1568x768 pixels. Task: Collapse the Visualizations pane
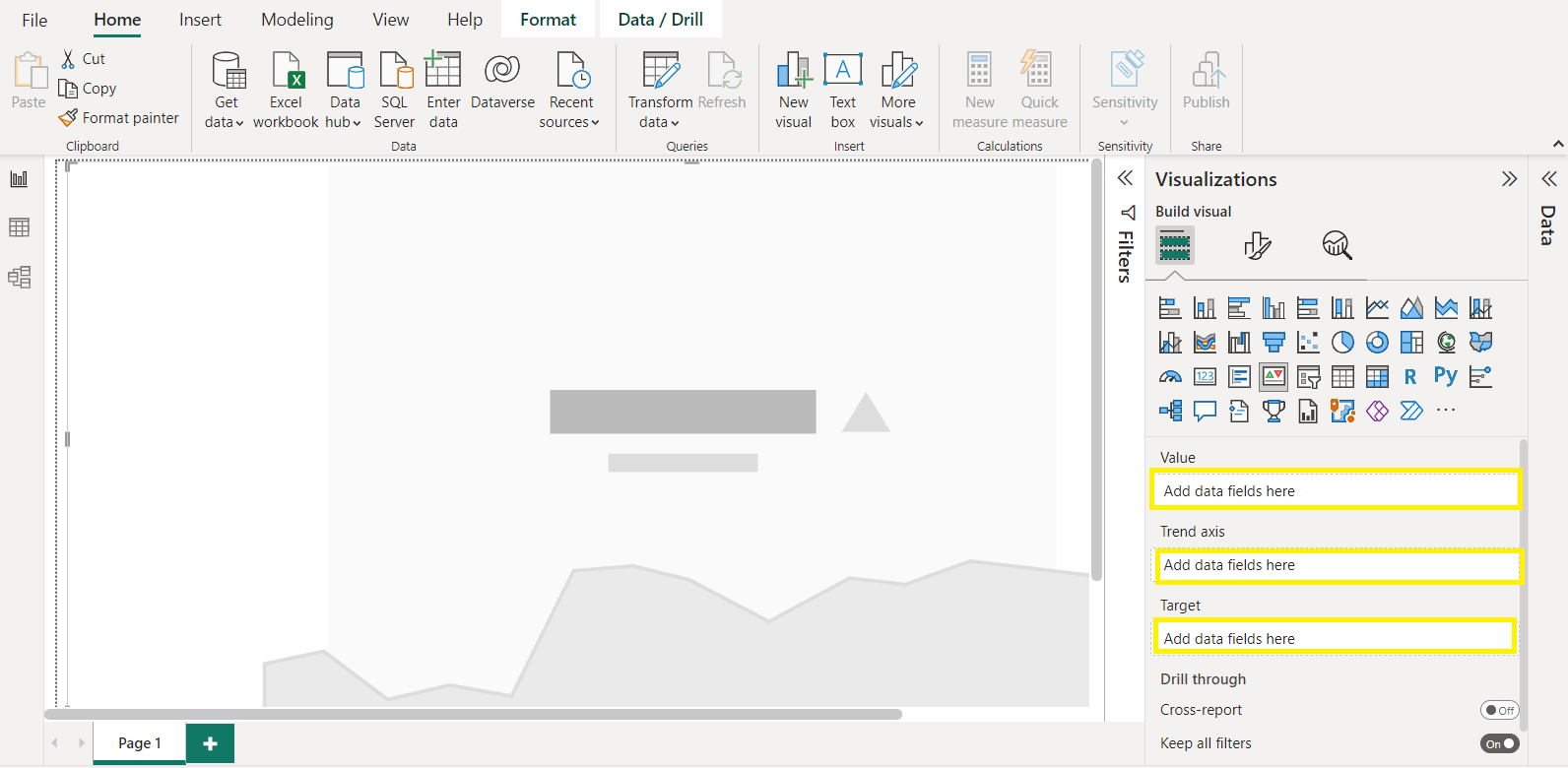click(x=1509, y=179)
